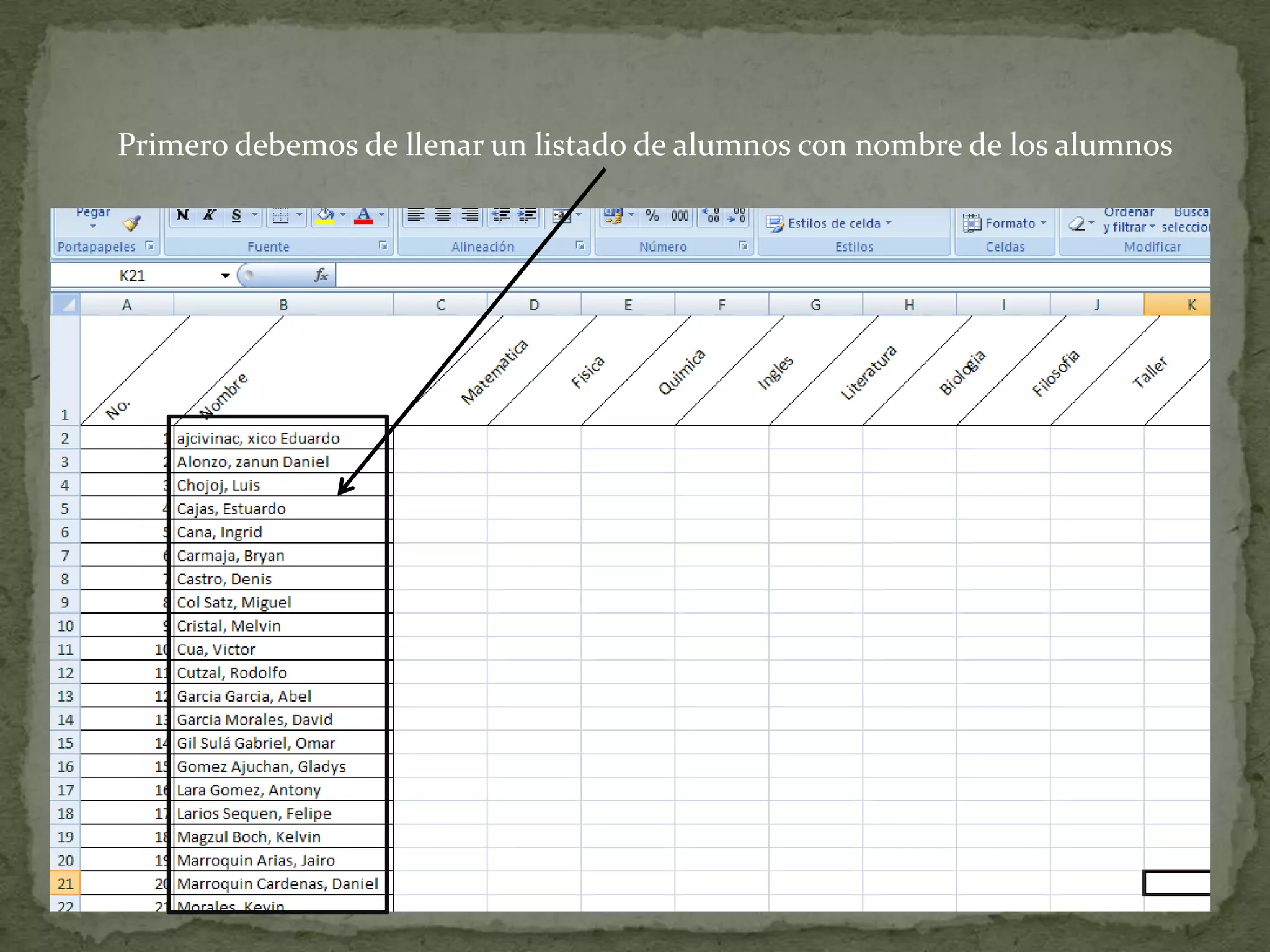
Task: Apply percent style number format
Action: pyautogui.click(x=652, y=216)
